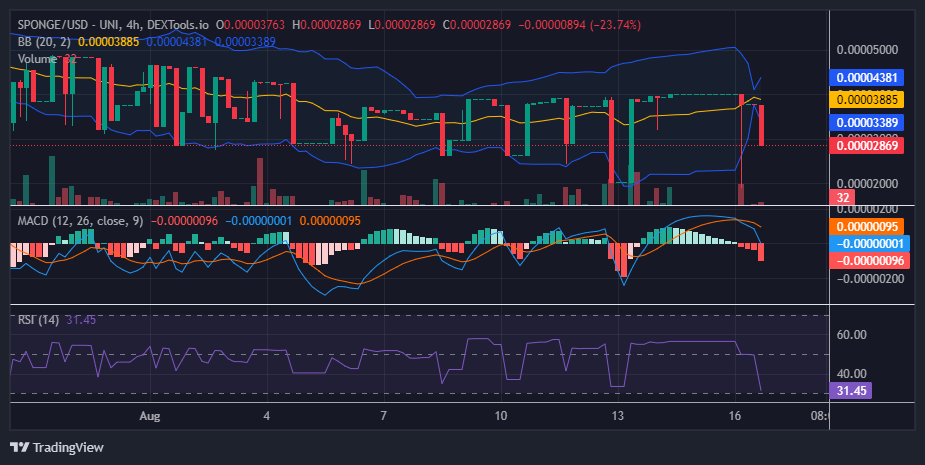Click the orange MACD signal tag 0.00000095
The height and width of the screenshot is (465, 925).
click(866, 227)
